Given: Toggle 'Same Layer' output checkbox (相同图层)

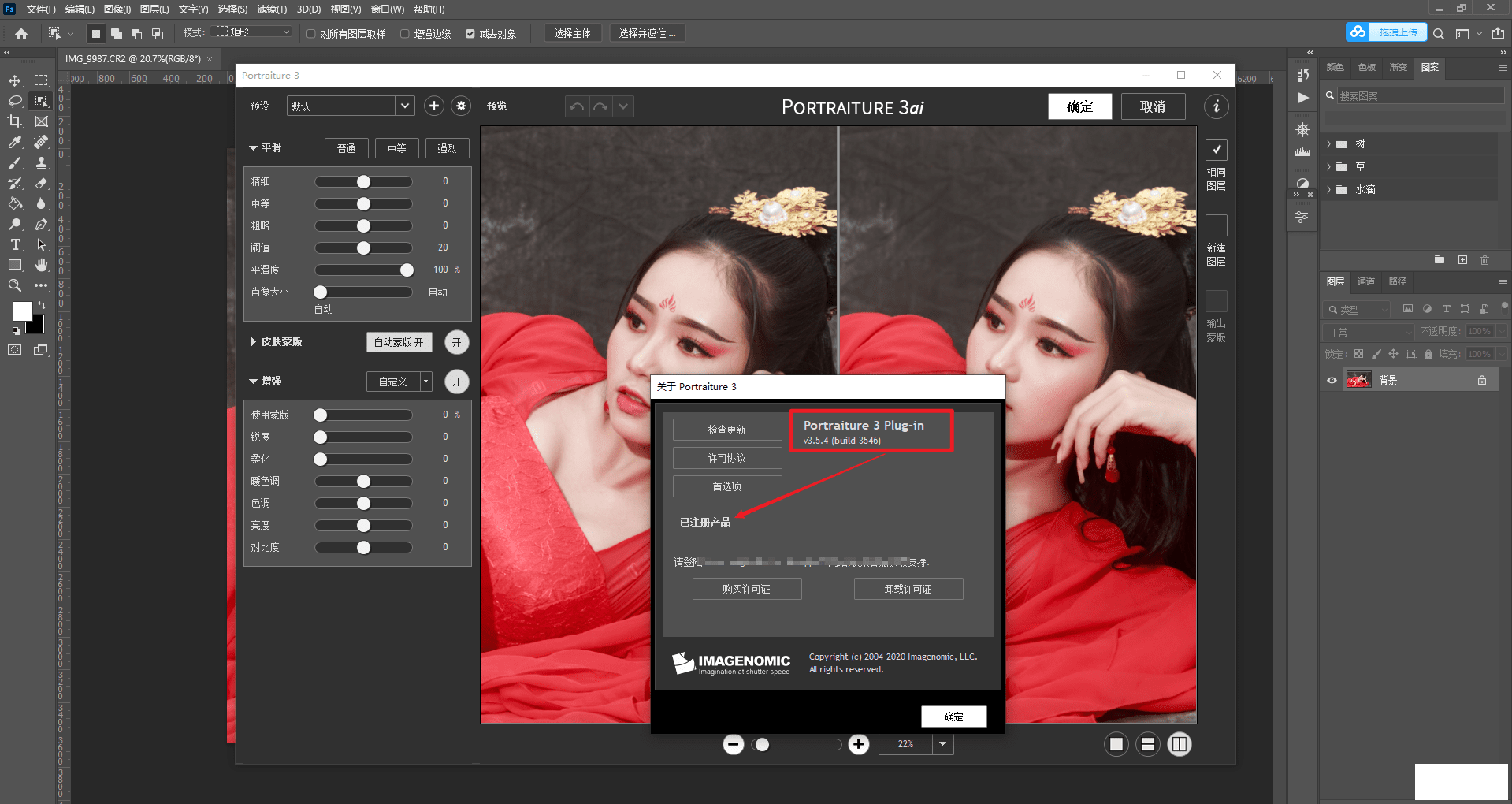Looking at the screenshot, I should [x=1217, y=149].
